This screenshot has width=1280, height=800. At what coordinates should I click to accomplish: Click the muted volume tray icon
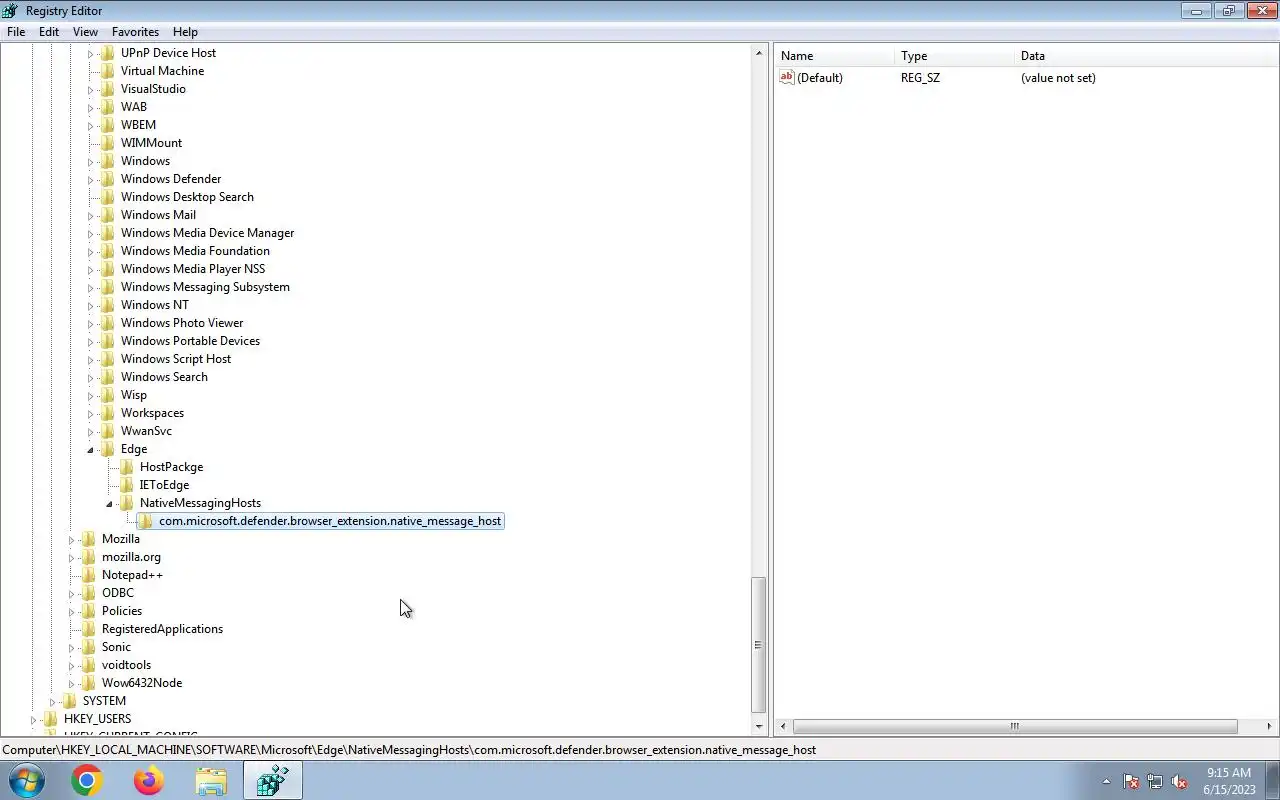click(x=1180, y=782)
